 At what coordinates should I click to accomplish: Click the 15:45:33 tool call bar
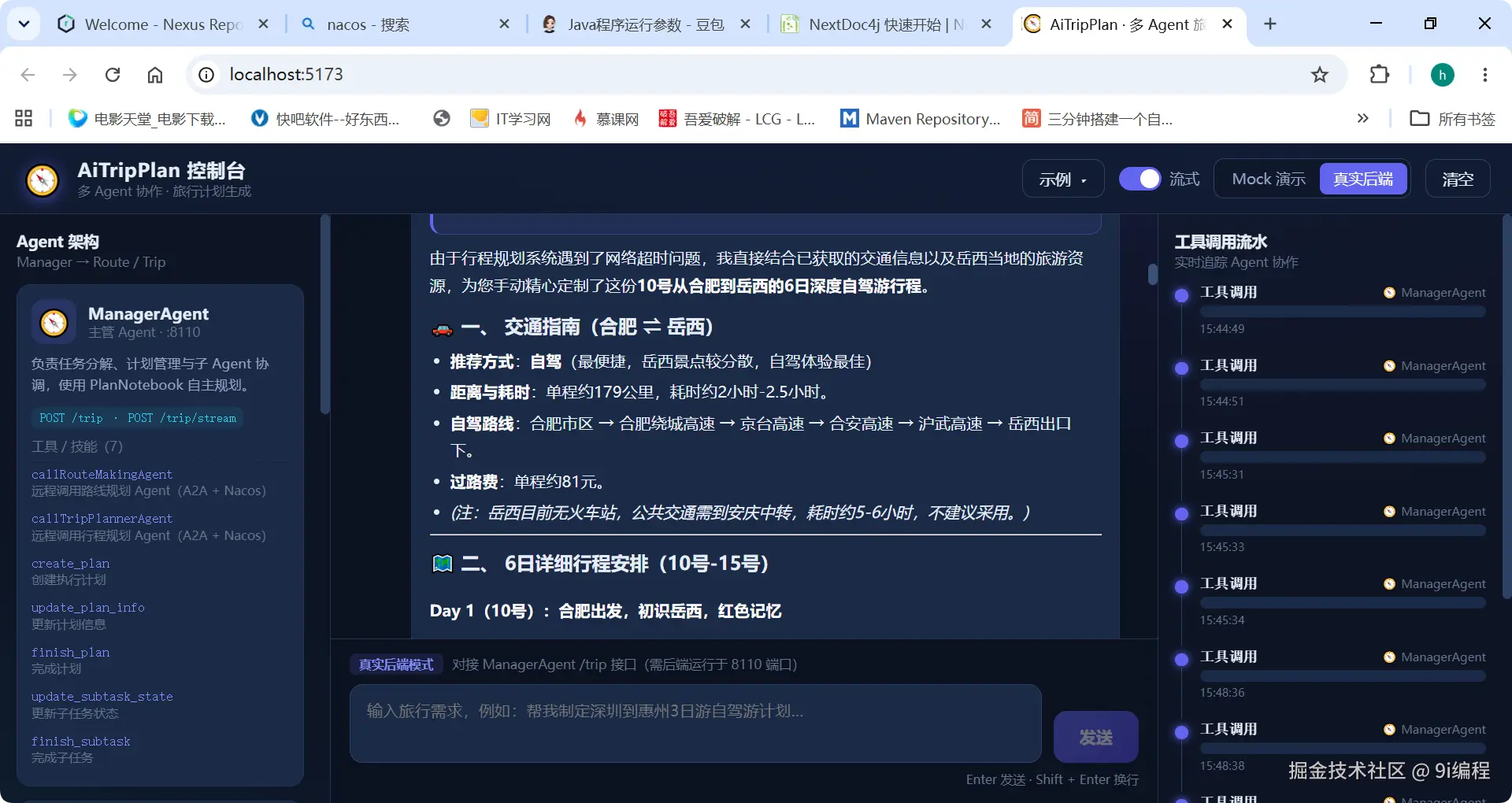pos(1343,531)
